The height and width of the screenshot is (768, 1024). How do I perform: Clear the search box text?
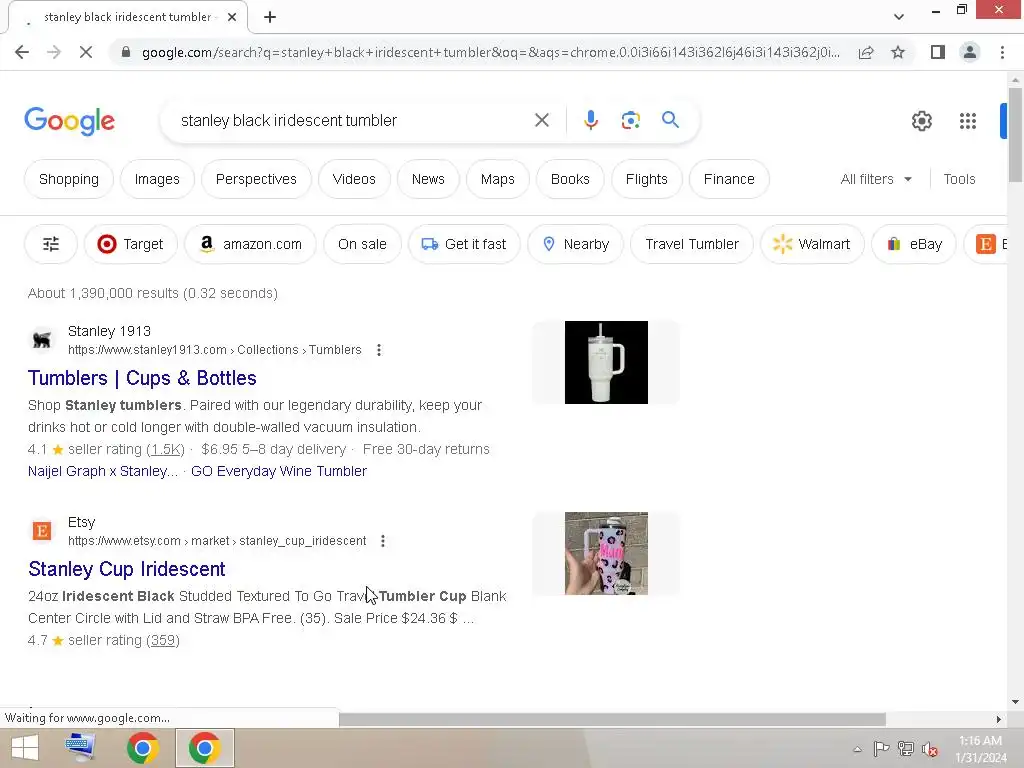(541, 120)
